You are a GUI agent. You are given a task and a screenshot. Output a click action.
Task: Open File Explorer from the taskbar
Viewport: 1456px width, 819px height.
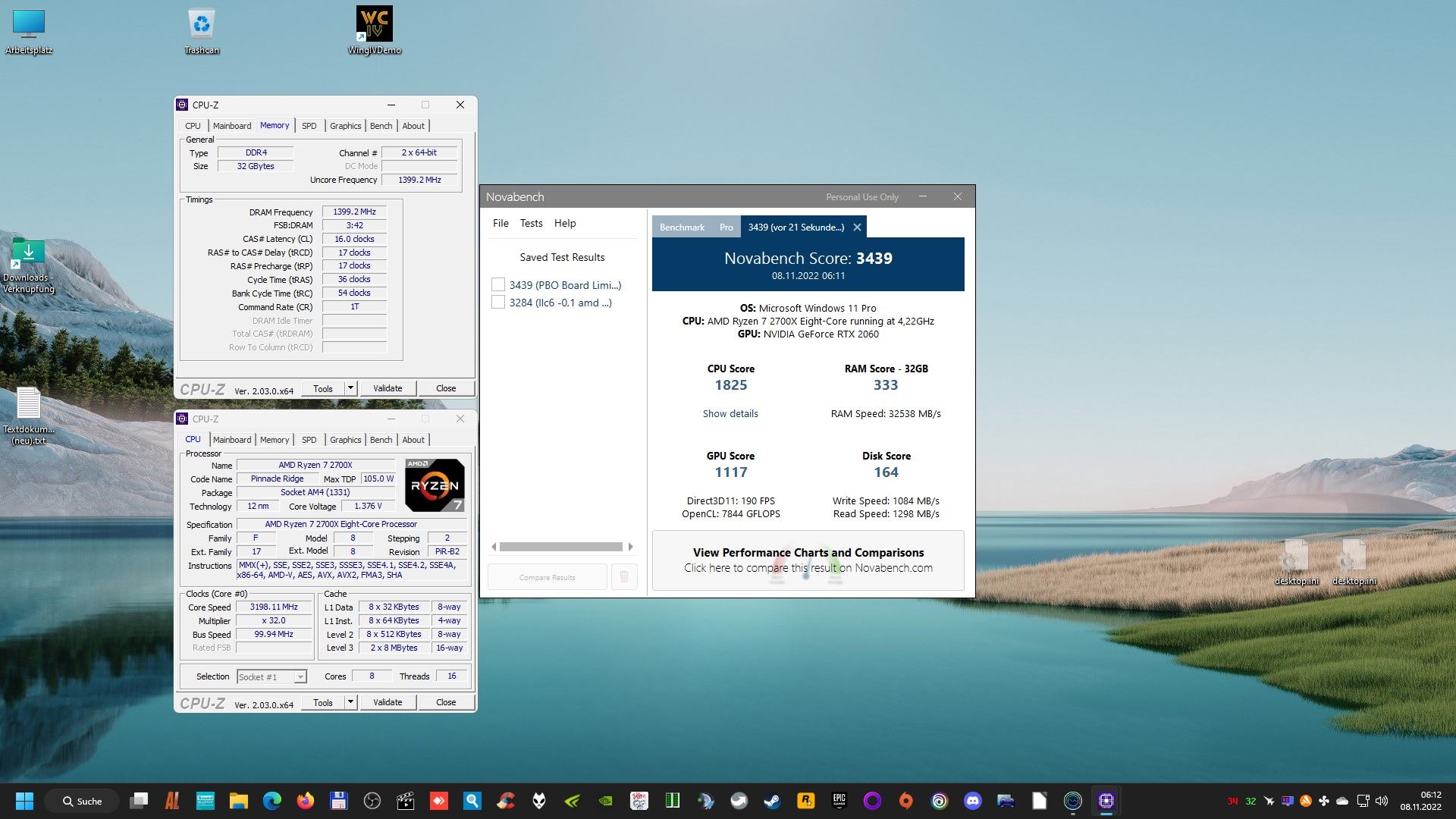pyautogui.click(x=238, y=801)
